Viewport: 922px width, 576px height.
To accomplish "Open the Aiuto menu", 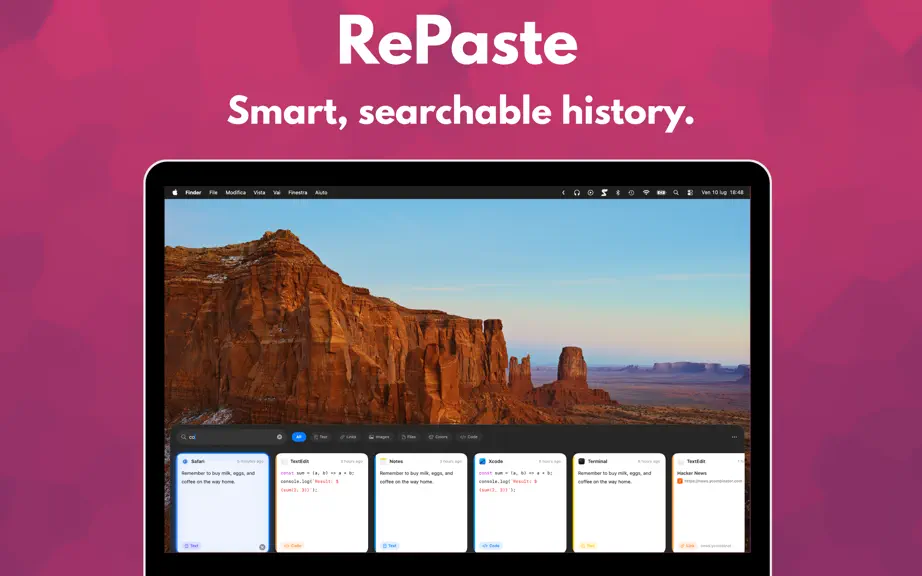I will 321,192.
